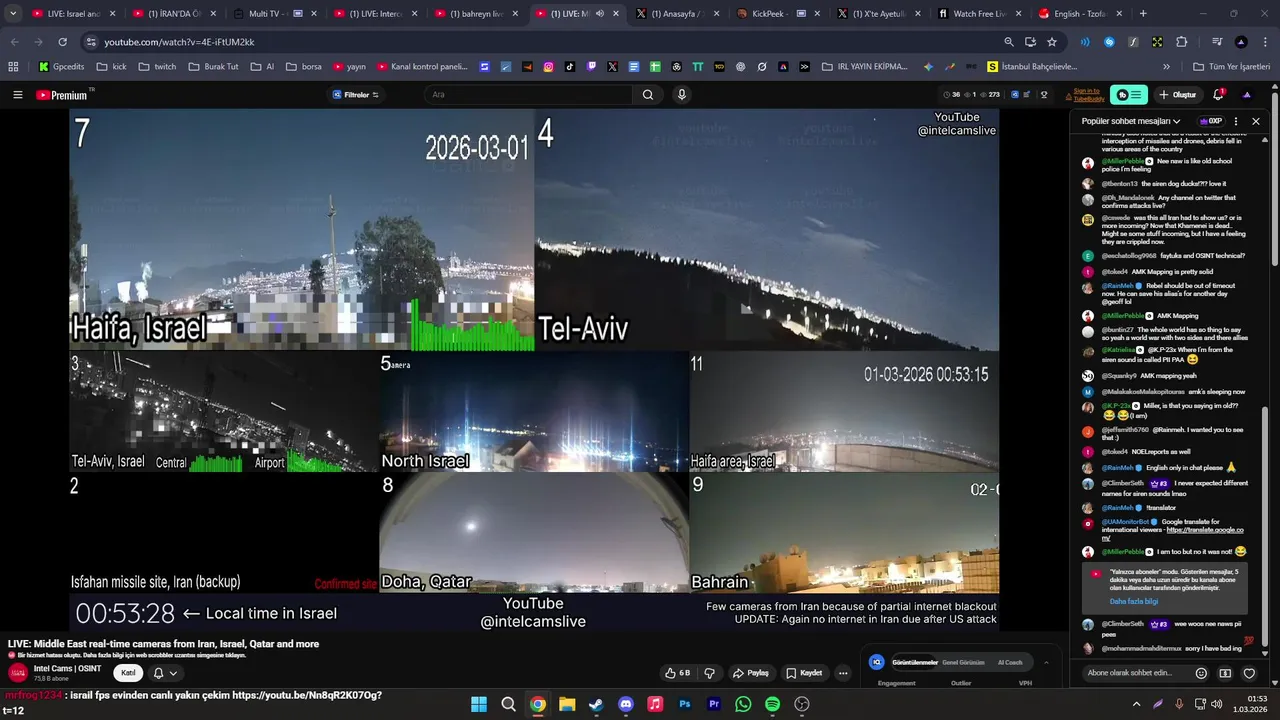This screenshot has height=720, width=1280.
Task: Dislike the video with the thumbs-down icon
Action: coord(710,673)
